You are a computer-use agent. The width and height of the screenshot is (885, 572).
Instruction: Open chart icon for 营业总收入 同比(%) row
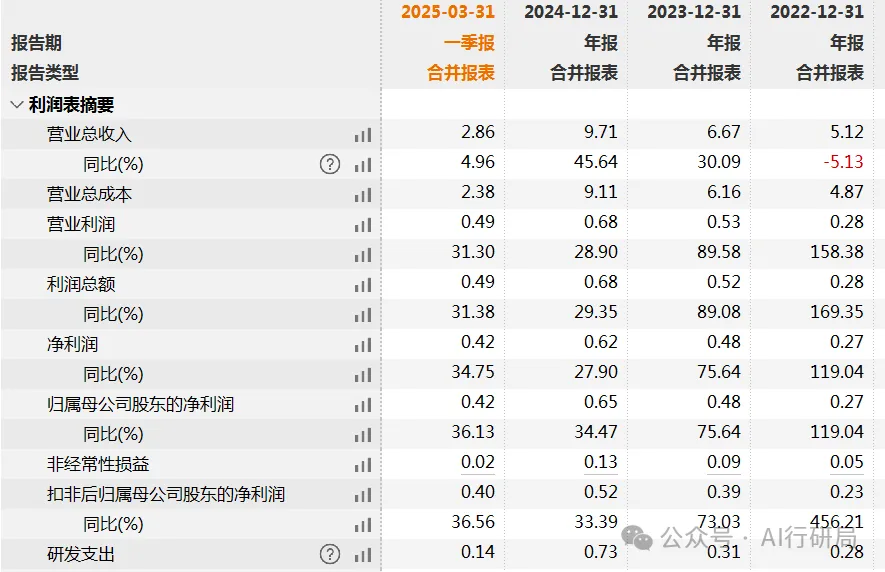click(x=363, y=164)
